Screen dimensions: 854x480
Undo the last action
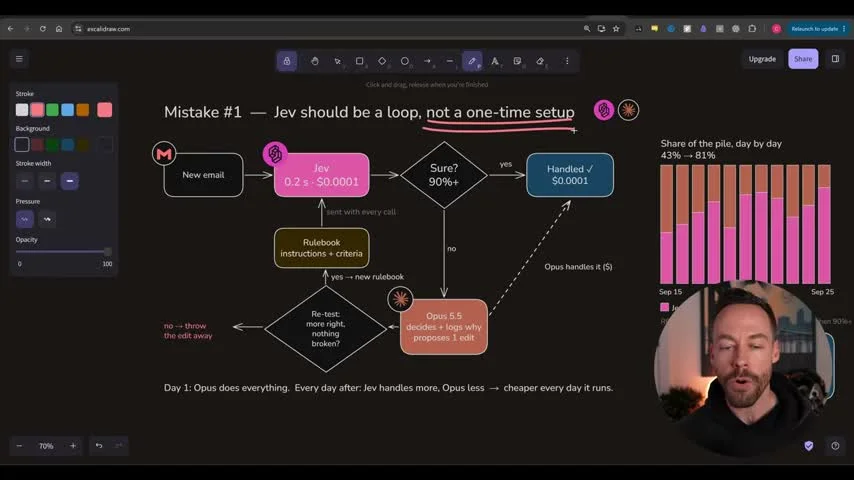tap(99, 446)
